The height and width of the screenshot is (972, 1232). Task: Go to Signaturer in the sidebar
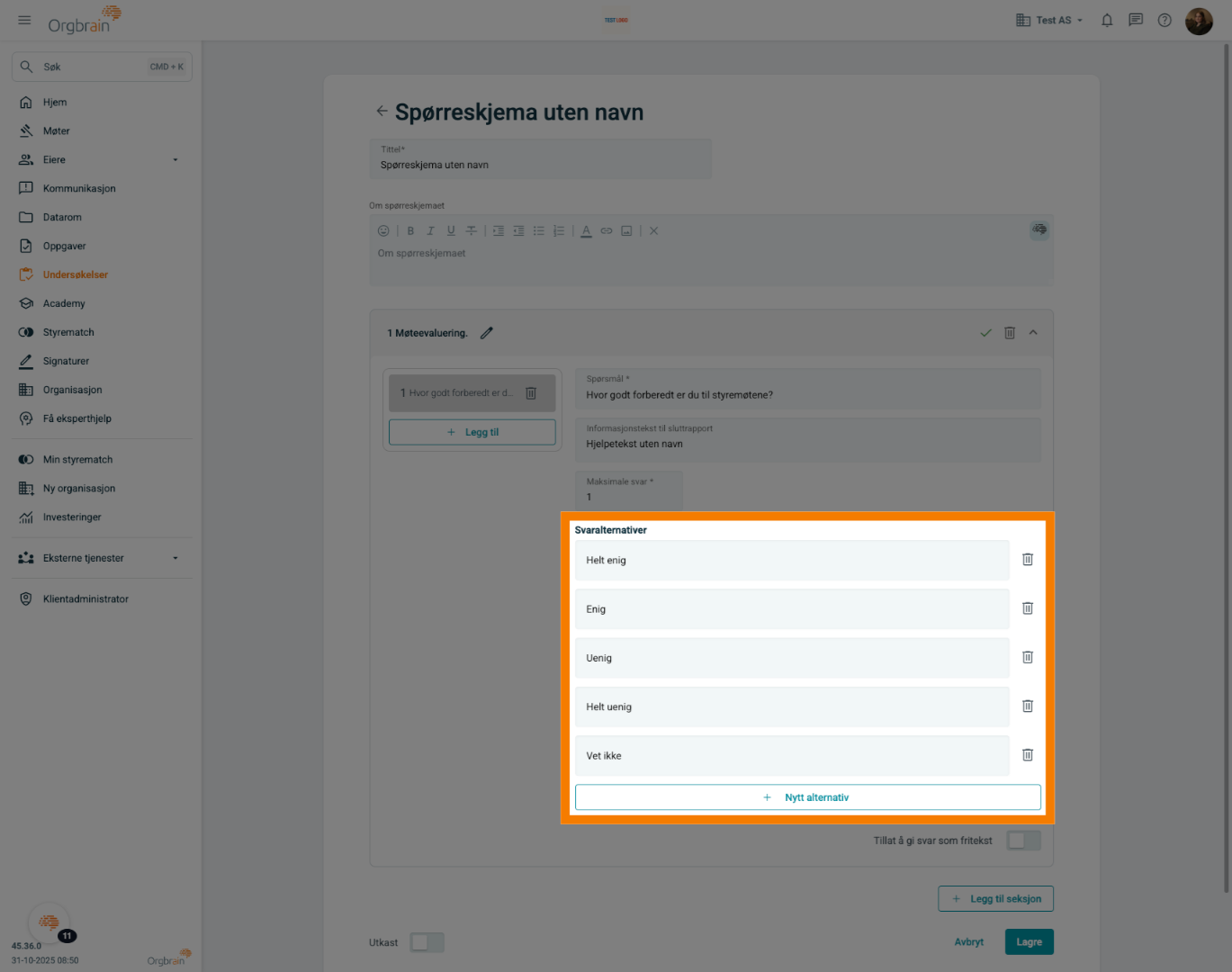pos(66,362)
